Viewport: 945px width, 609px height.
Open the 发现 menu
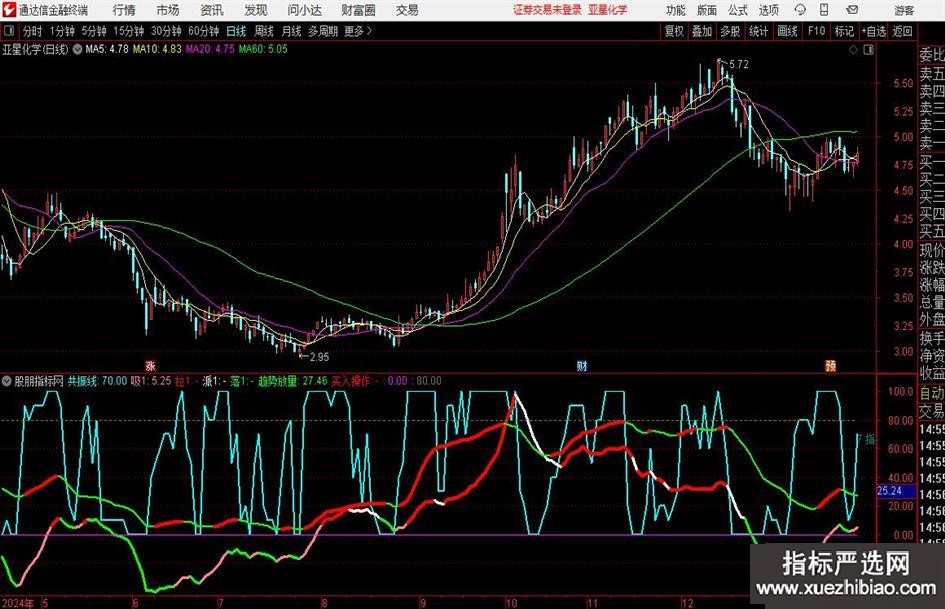coord(256,10)
